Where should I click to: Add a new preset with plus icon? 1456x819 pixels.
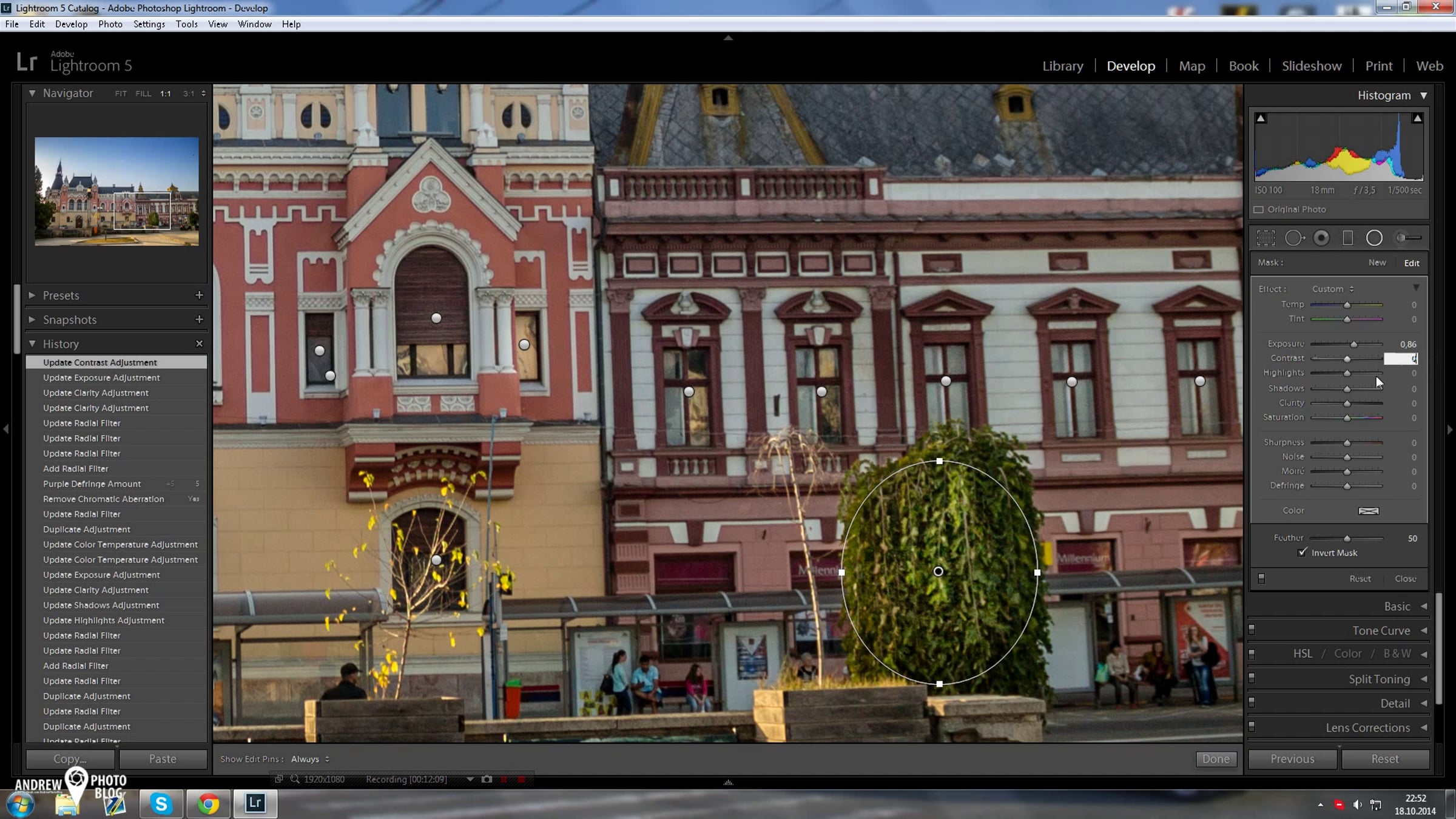point(199,295)
